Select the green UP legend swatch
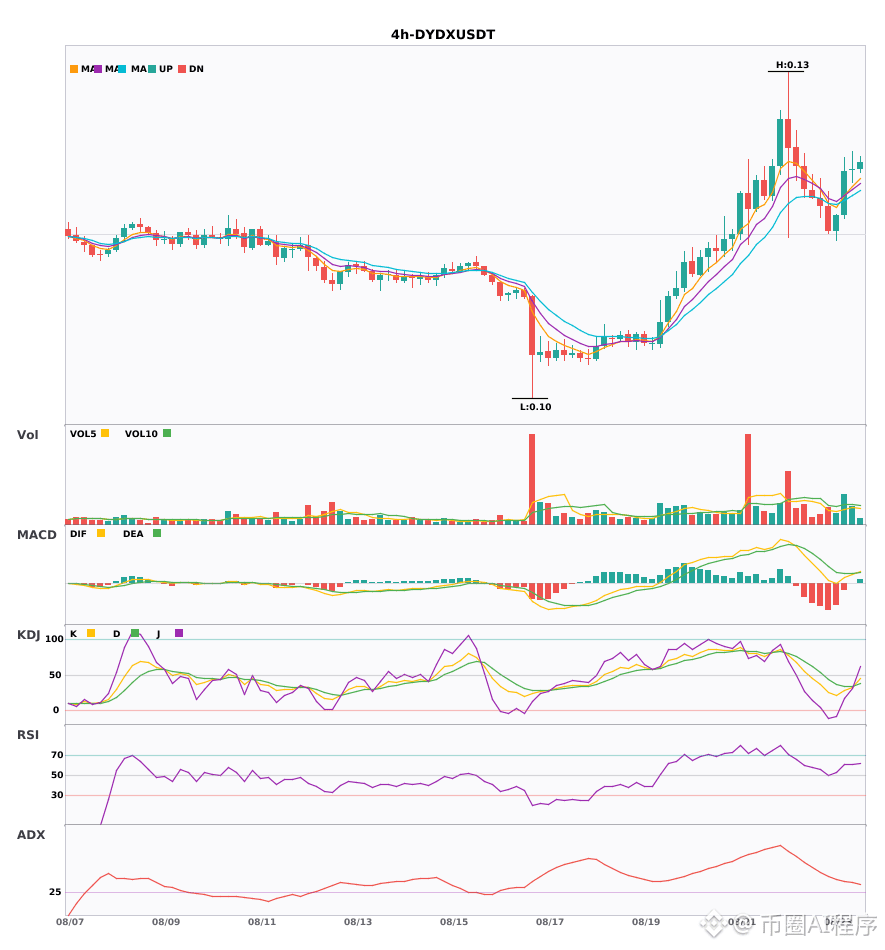 pos(152,69)
